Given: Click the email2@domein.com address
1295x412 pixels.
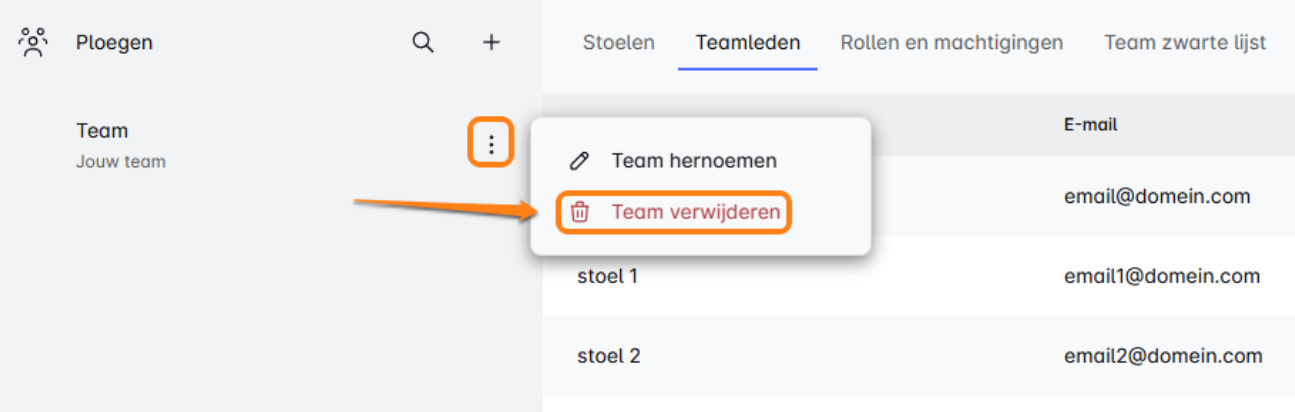Looking at the screenshot, I should click(x=1163, y=356).
